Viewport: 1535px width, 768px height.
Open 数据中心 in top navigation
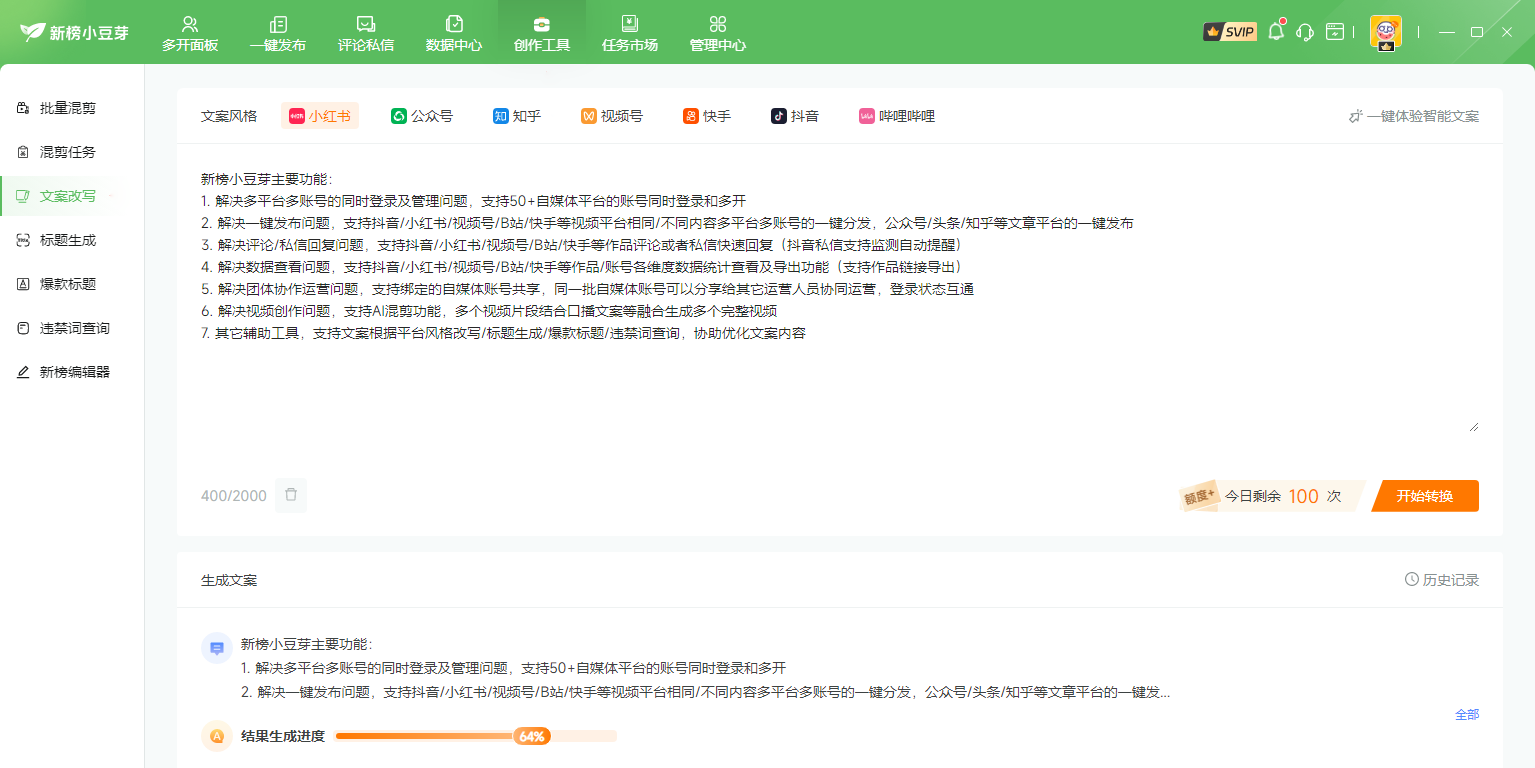454,33
